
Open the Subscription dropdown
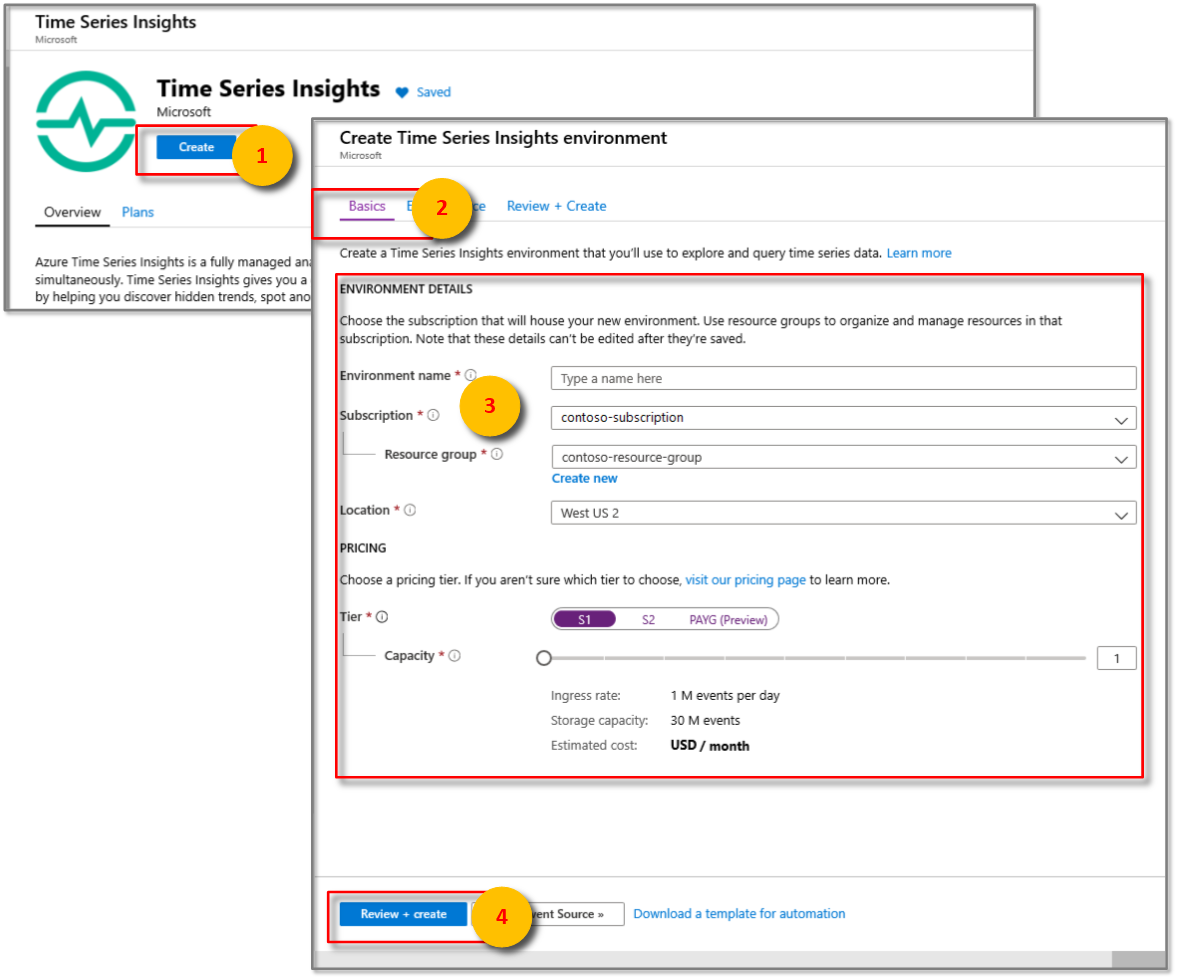(843, 418)
